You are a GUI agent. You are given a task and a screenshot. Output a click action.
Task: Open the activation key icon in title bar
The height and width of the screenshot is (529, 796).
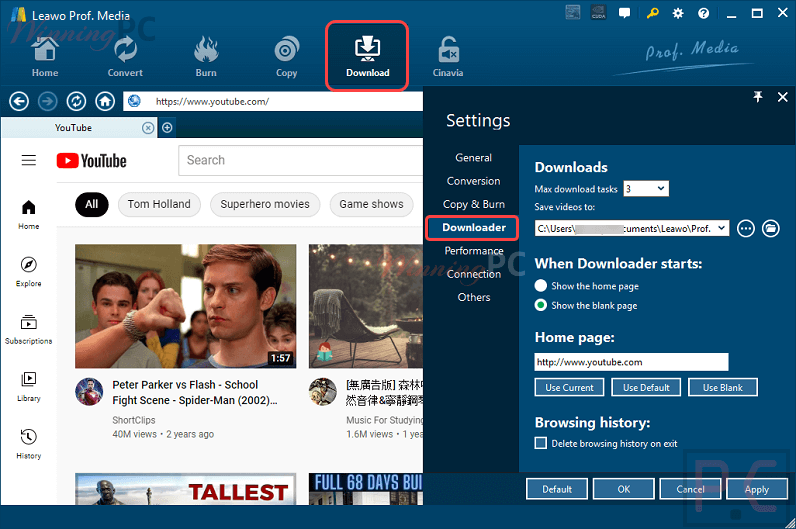tap(652, 13)
